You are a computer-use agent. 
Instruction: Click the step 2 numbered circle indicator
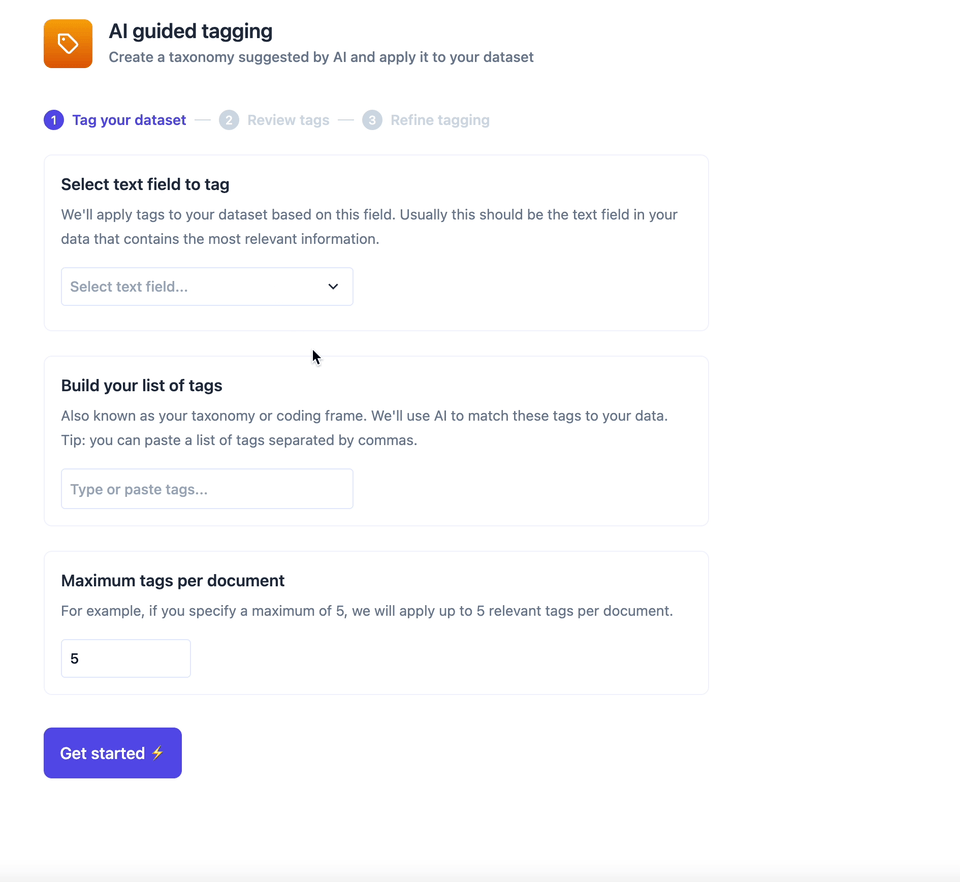[x=228, y=119]
